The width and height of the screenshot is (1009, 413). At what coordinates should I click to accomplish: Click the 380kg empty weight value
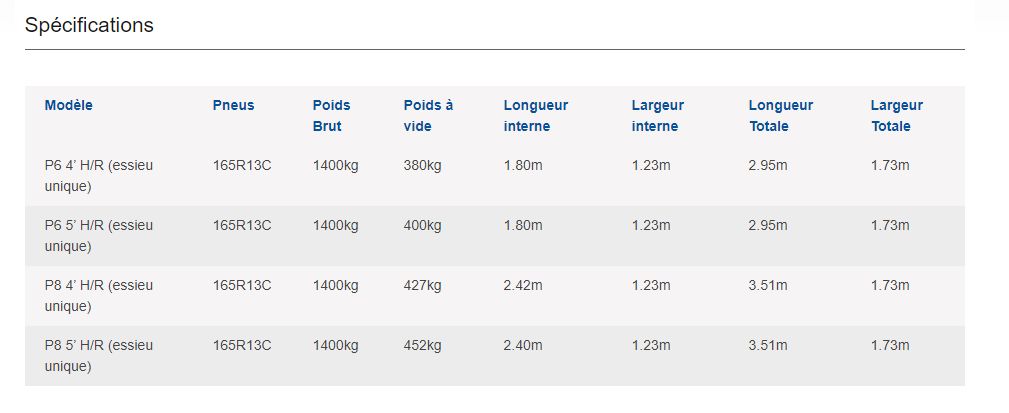click(422, 166)
